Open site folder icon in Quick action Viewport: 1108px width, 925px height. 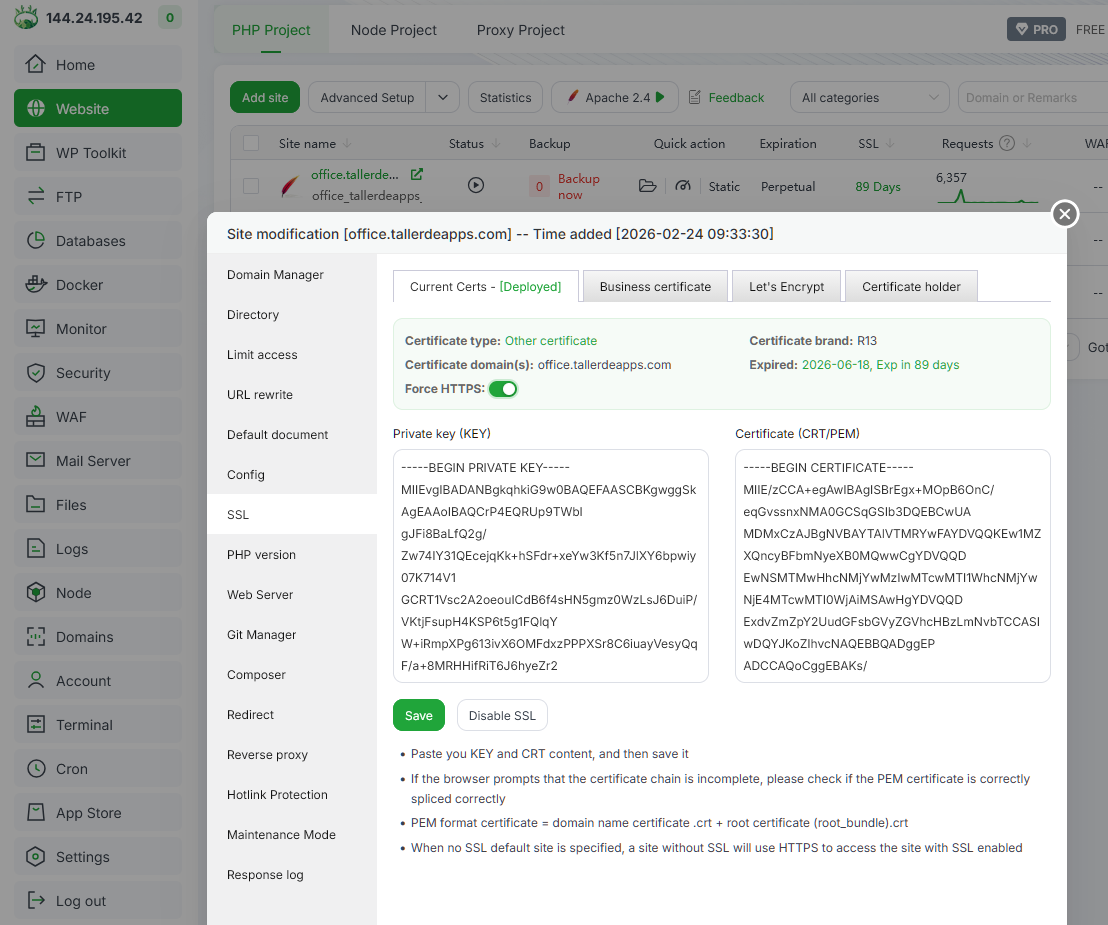coord(647,186)
